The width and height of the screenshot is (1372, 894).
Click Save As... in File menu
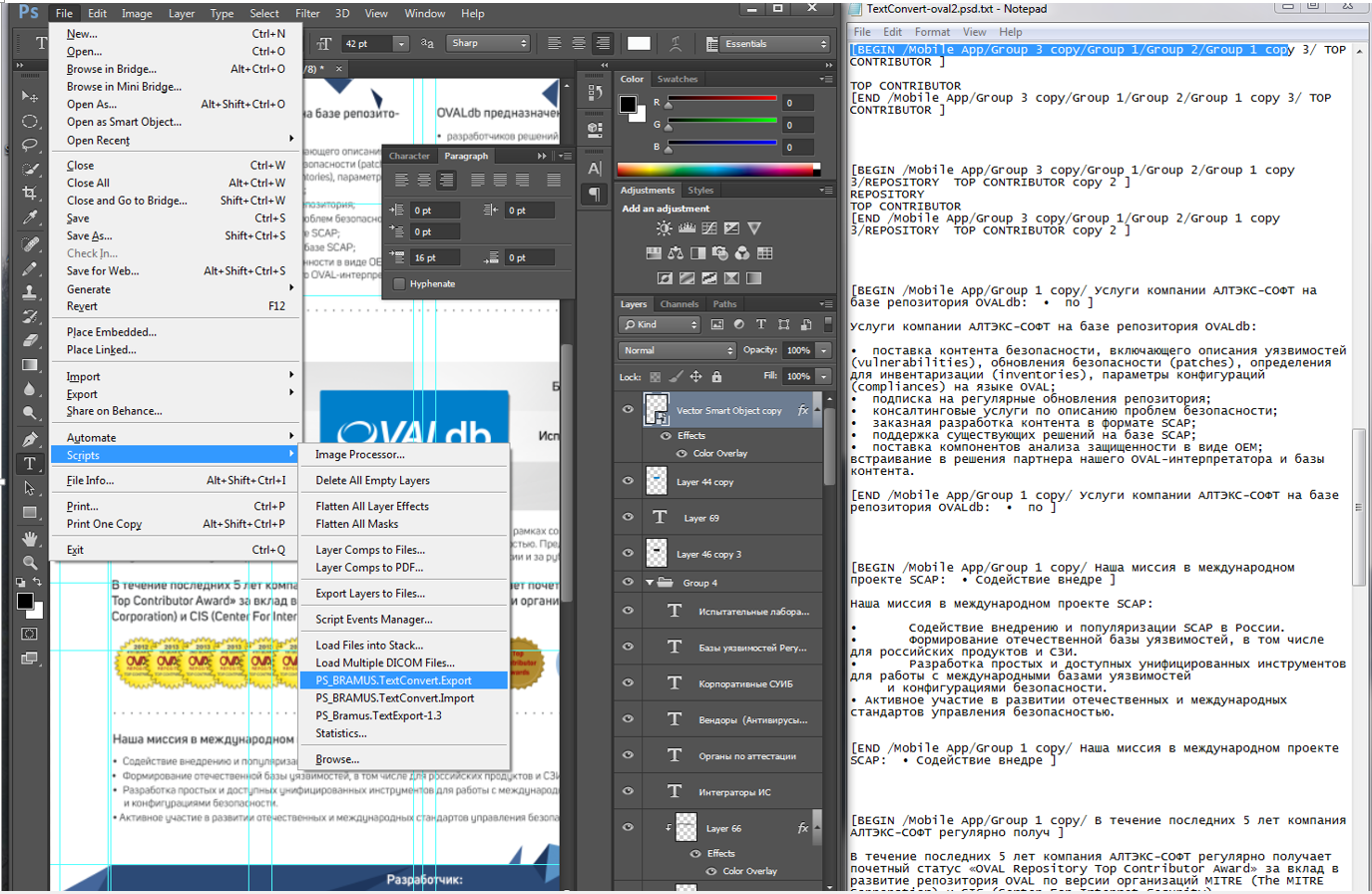177,235
